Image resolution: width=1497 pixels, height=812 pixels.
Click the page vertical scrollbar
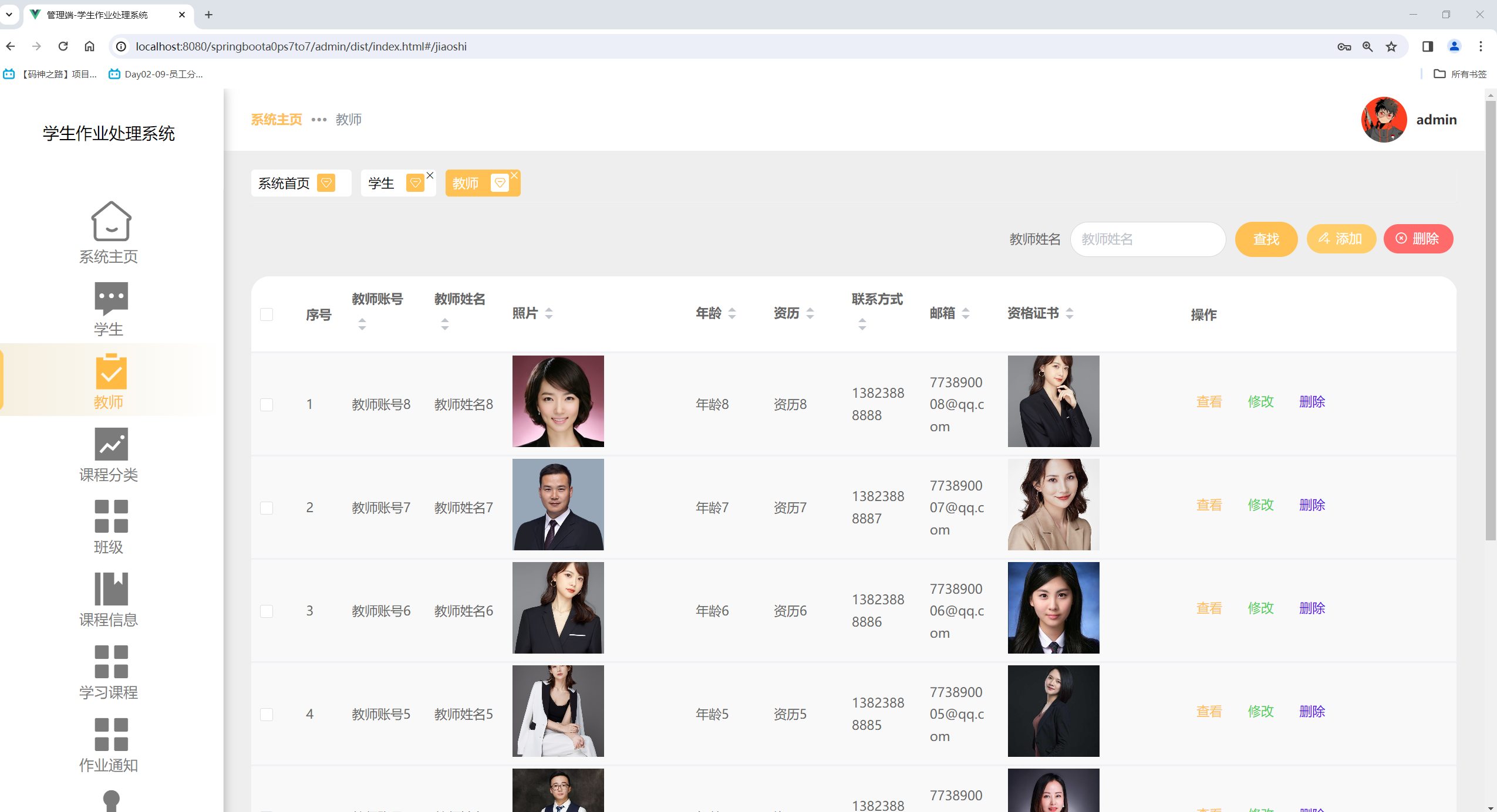pos(1491,320)
